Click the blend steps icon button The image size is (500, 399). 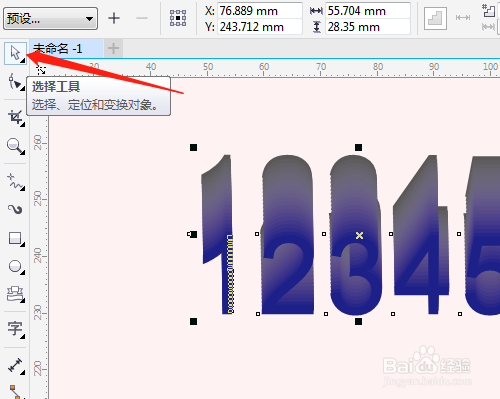435,18
